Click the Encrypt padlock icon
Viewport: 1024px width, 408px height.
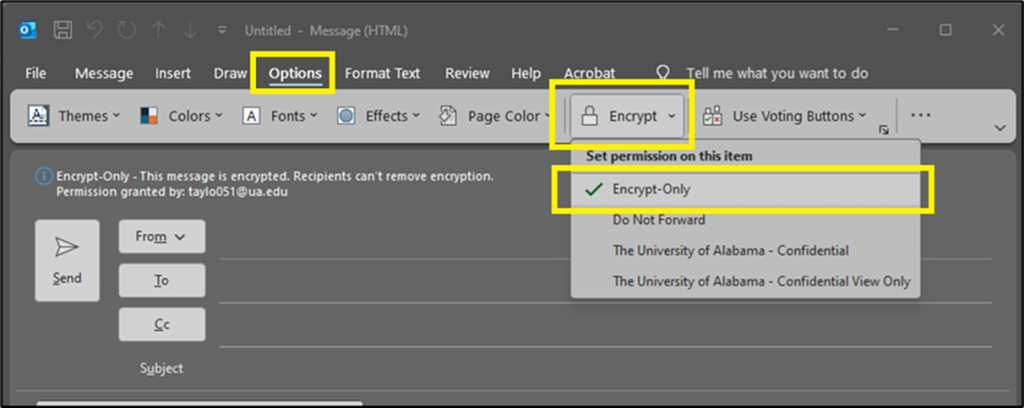click(590, 116)
